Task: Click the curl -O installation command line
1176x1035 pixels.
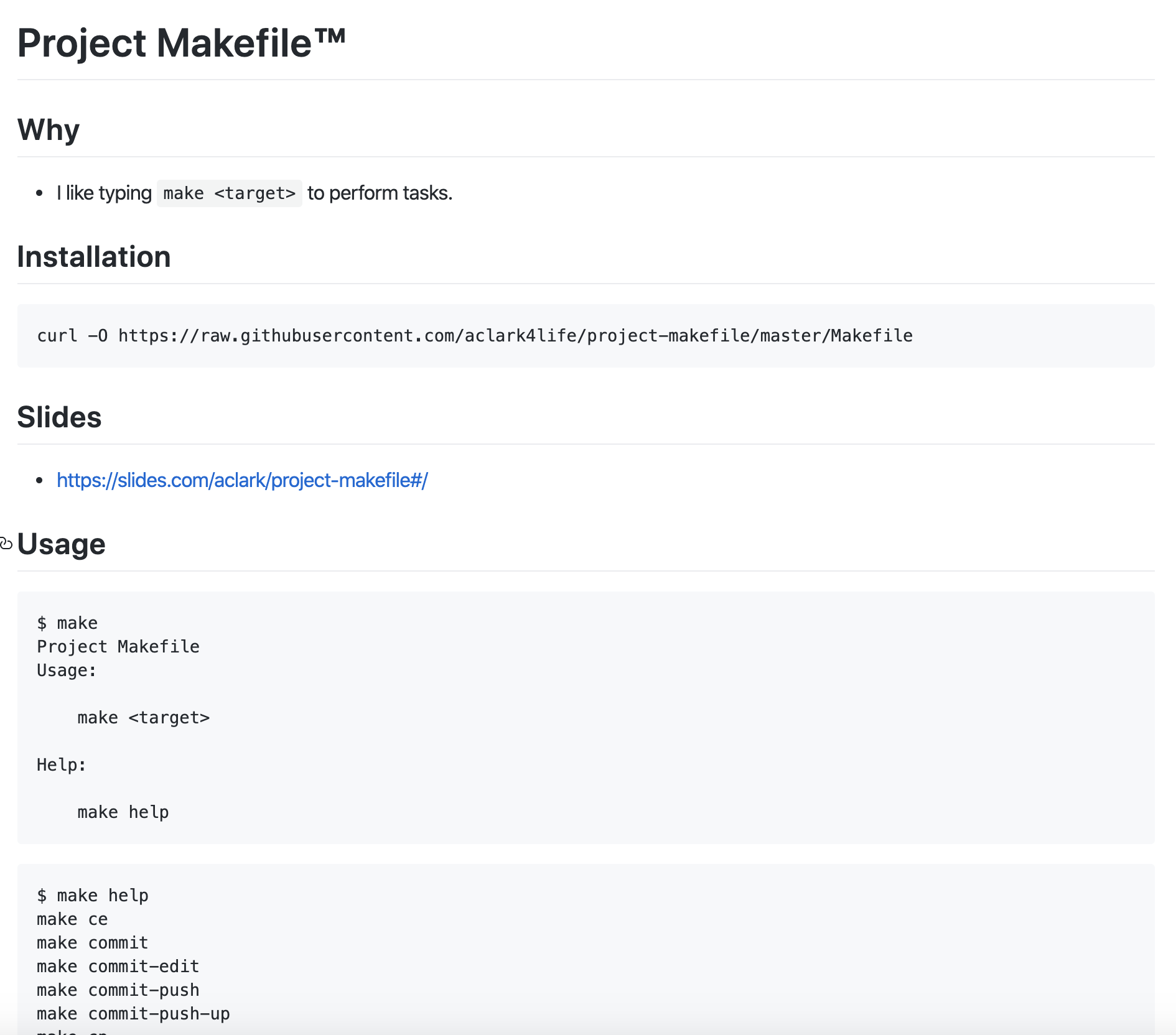Action: coord(475,336)
